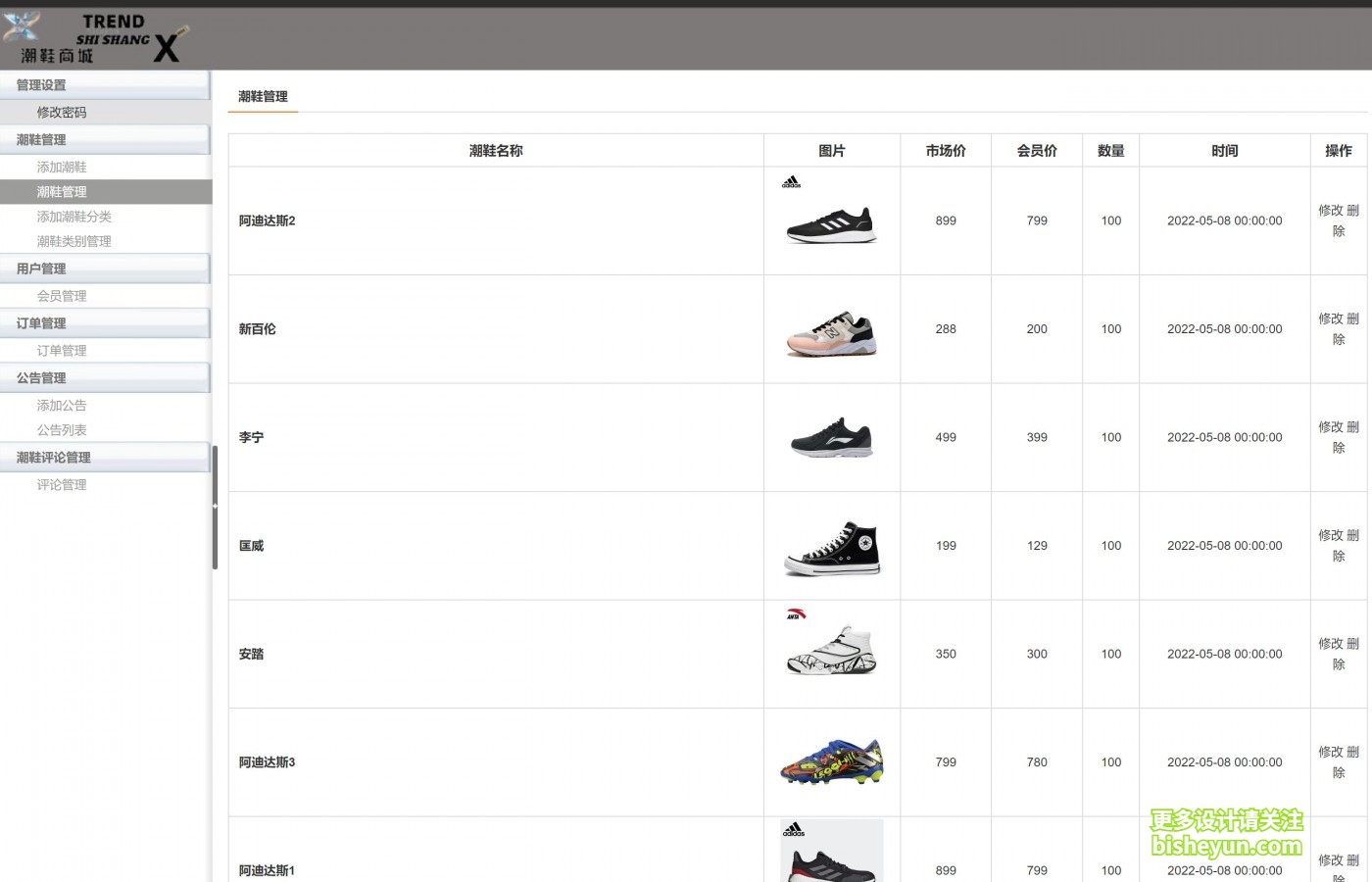The width and height of the screenshot is (1372, 882).
Task: Click the date in the 新百伦 row
Action: click(x=1225, y=329)
